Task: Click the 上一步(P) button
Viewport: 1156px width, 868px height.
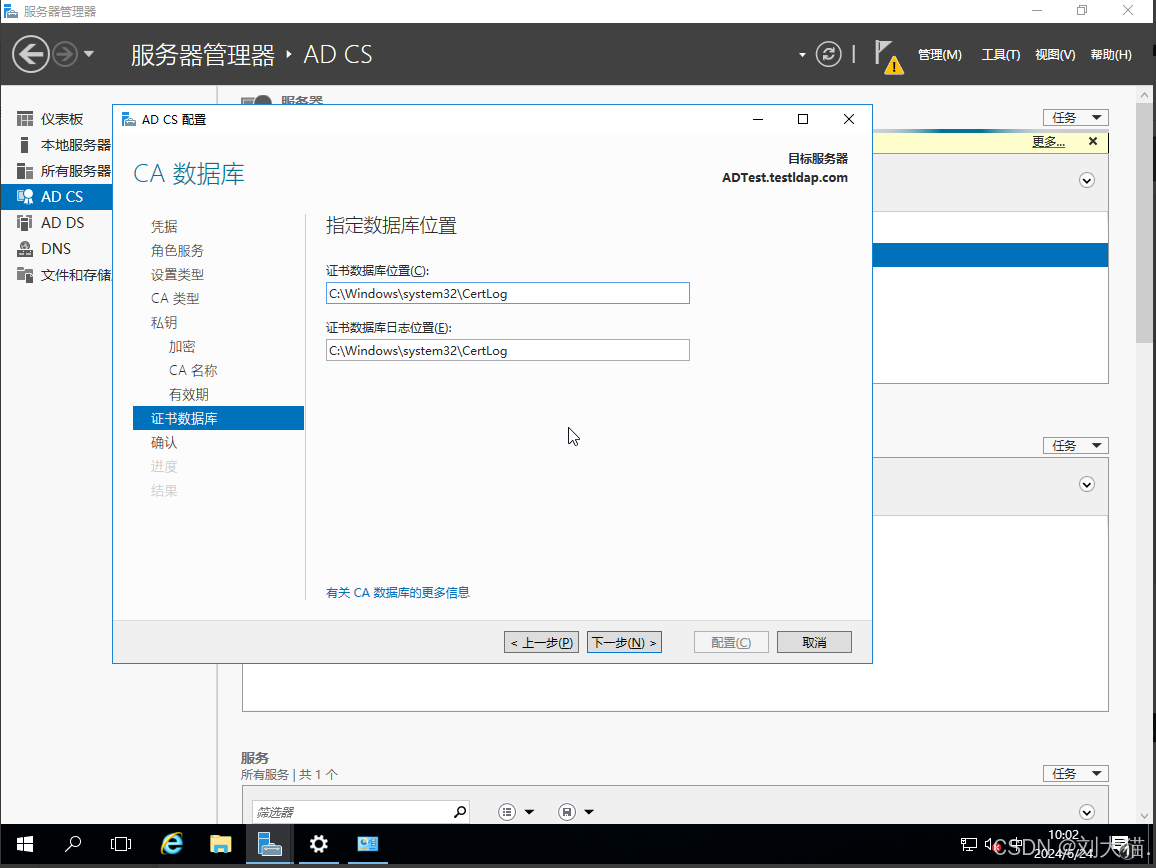Action: tap(541, 642)
